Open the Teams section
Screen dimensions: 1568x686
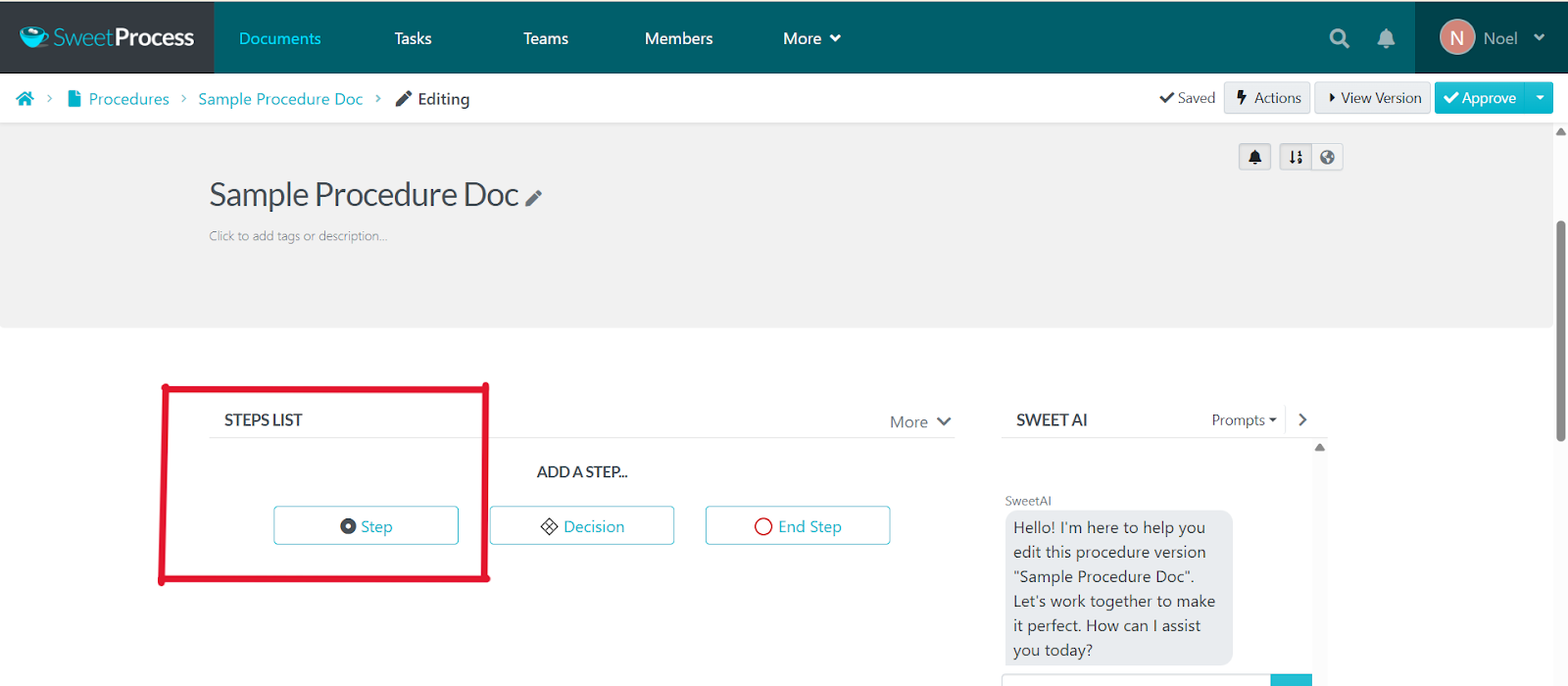coord(546,38)
